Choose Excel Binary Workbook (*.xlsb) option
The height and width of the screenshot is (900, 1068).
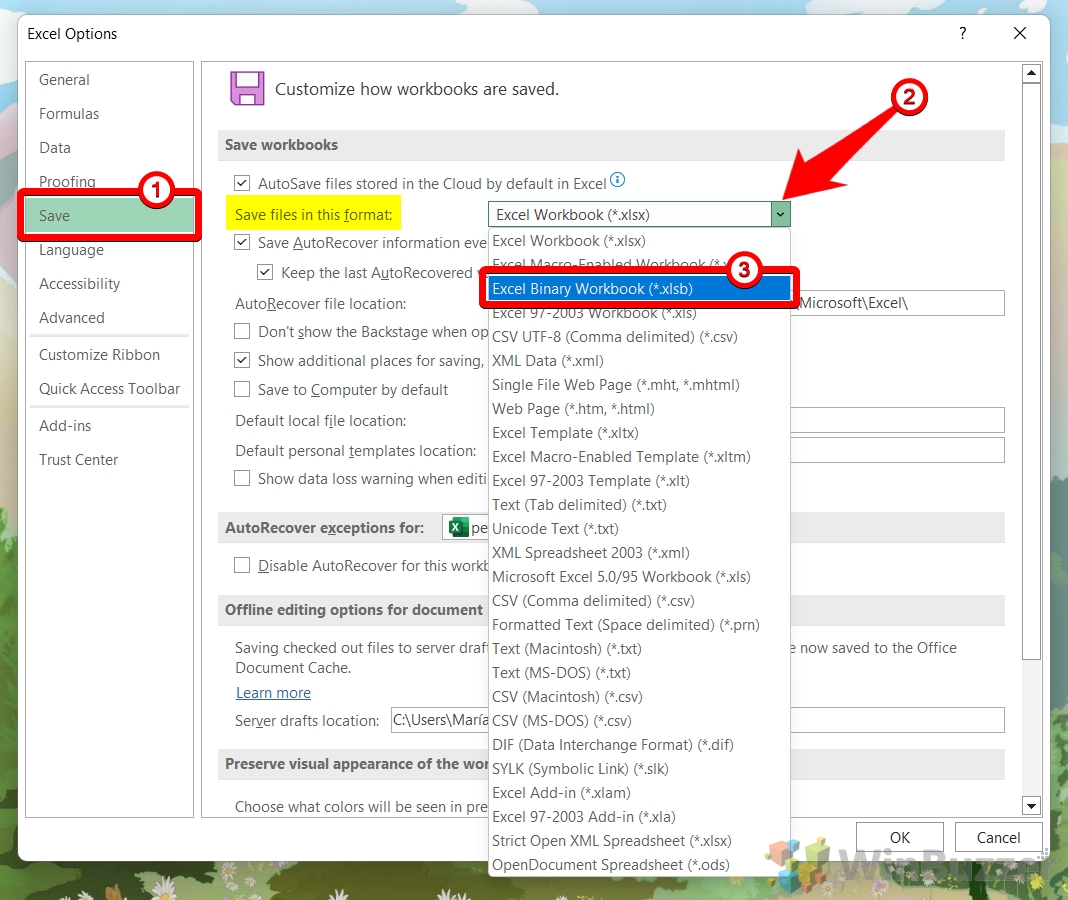coord(640,289)
